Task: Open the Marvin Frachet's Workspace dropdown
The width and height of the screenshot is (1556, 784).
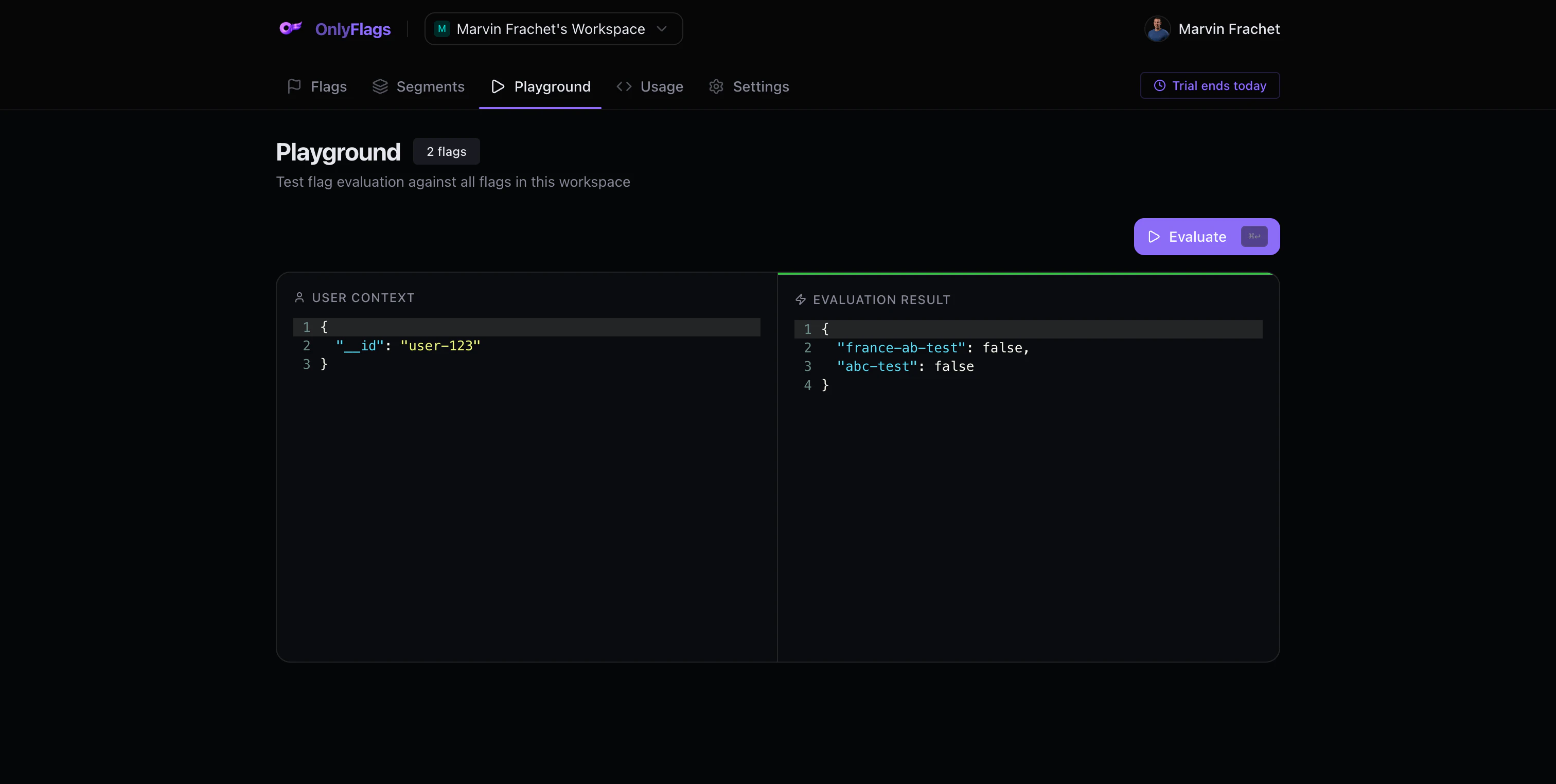Action: click(x=551, y=29)
